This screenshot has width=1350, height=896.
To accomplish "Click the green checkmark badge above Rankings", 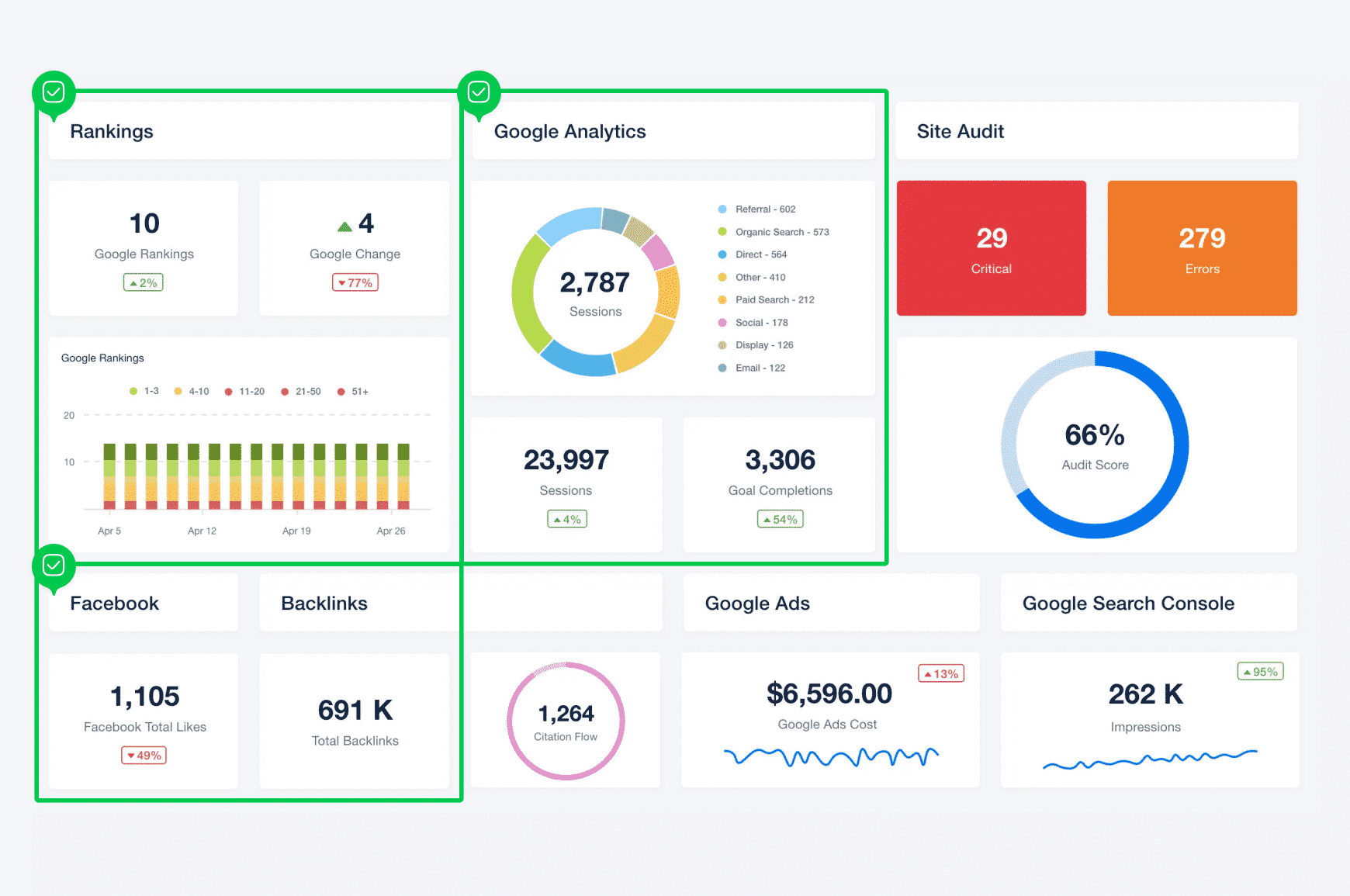I will [54, 93].
